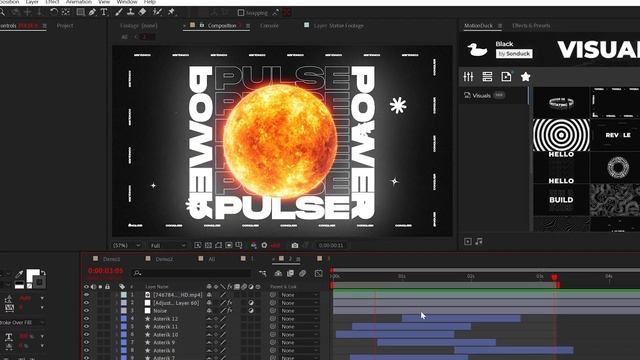Toggle the Snapping checkbox
Image resolution: width=640 pixels, height=360 pixels.
coord(241,13)
